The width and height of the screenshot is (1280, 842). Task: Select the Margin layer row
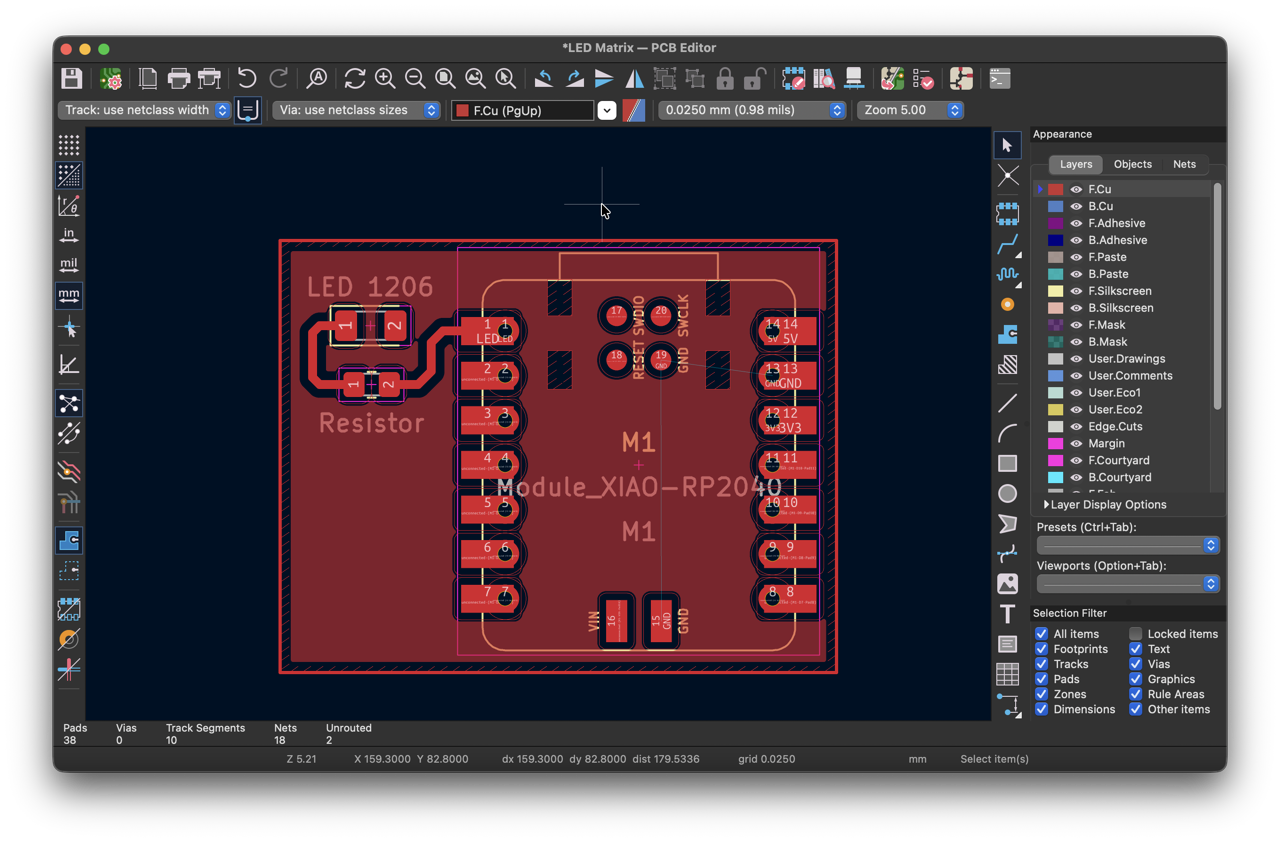1122,444
